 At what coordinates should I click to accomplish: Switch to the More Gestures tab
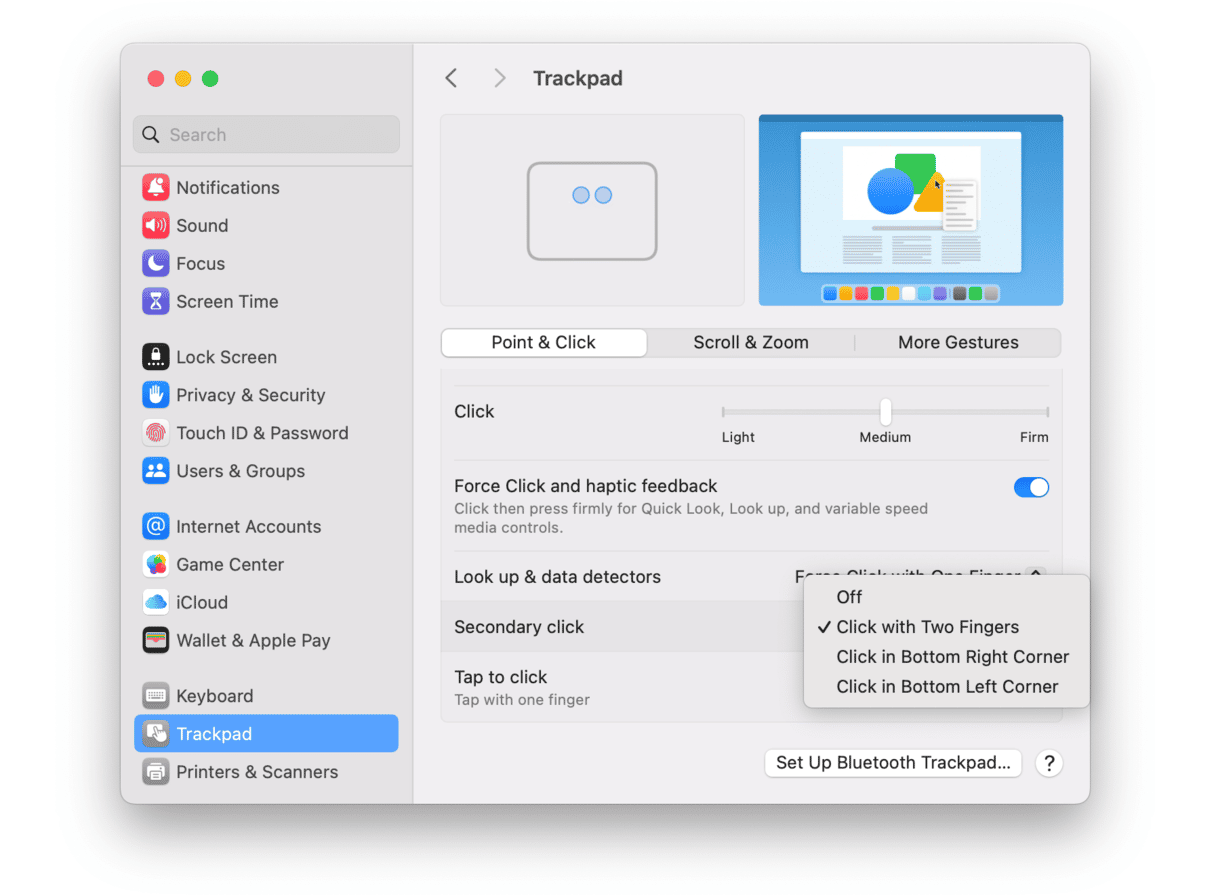coord(957,342)
